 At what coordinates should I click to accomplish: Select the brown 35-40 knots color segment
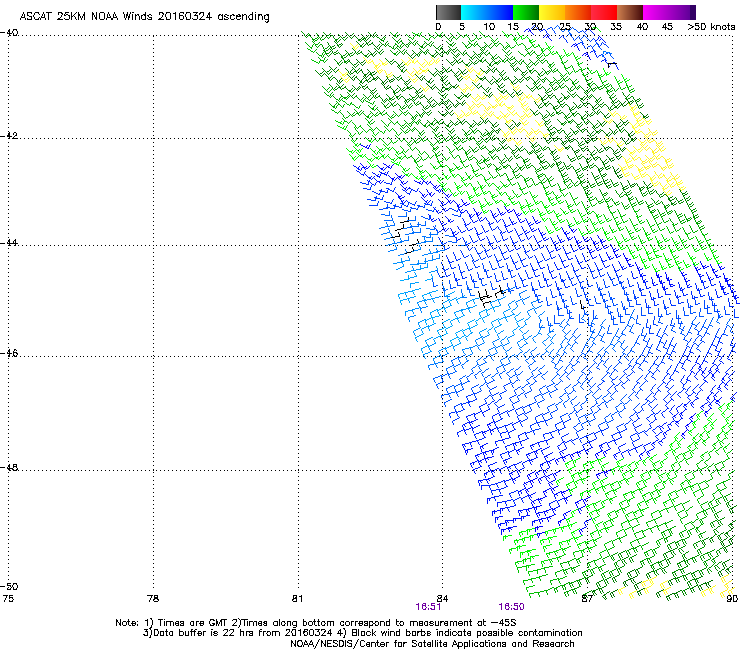(630, 12)
